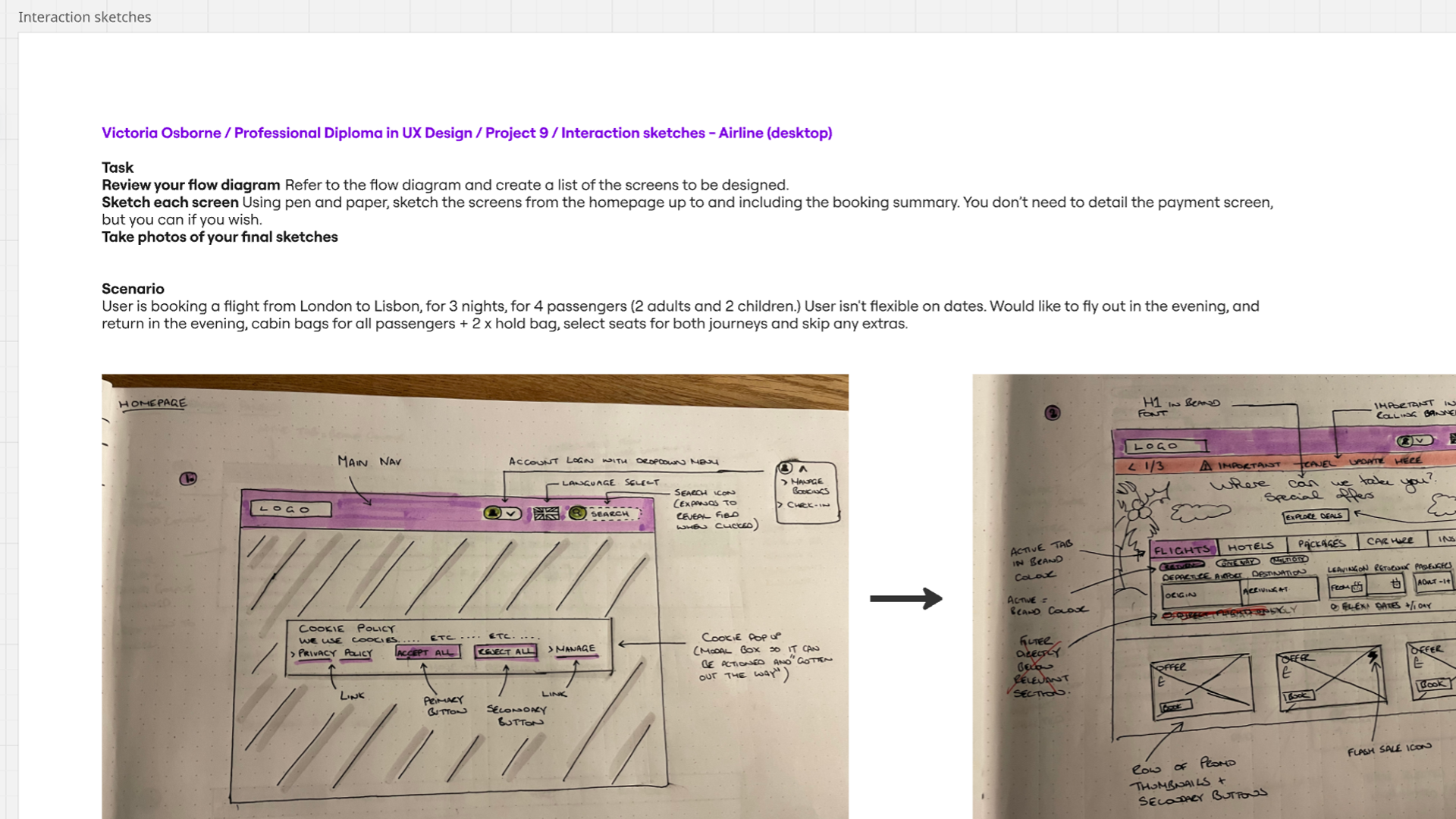Click the sketched Accept All button
Image resolution: width=1456 pixels, height=819 pixels.
(x=427, y=652)
